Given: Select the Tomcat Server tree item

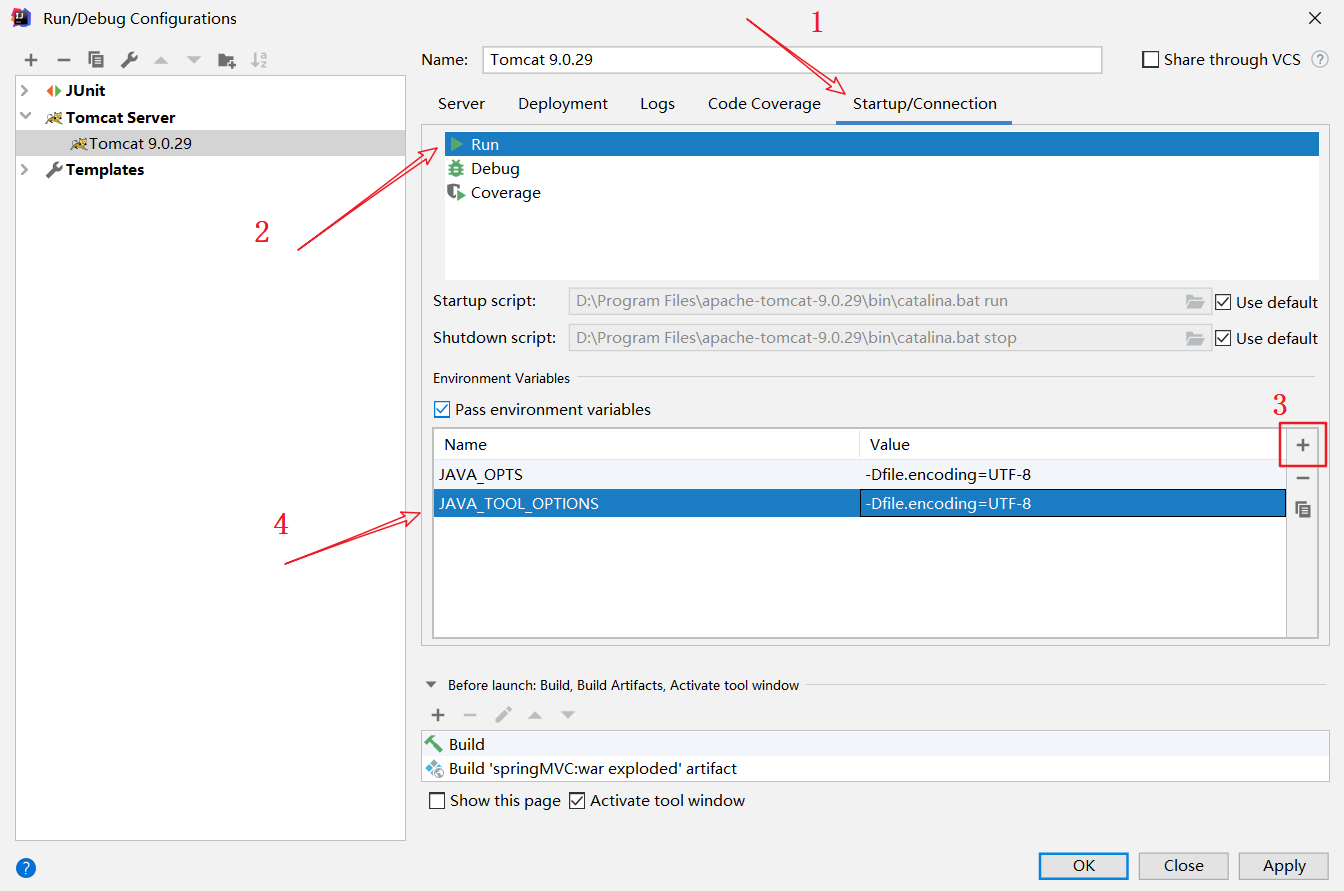Looking at the screenshot, I should tap(120, 117).
